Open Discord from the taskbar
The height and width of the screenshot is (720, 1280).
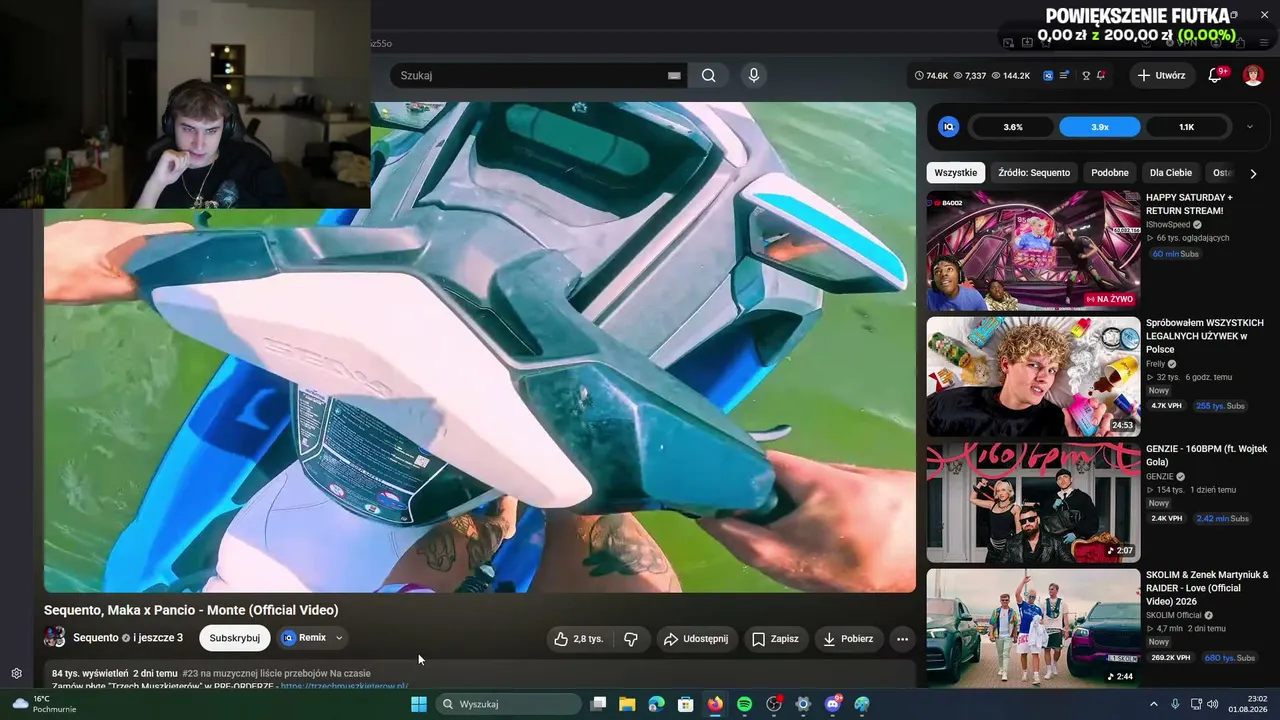(x=833, y=704)
